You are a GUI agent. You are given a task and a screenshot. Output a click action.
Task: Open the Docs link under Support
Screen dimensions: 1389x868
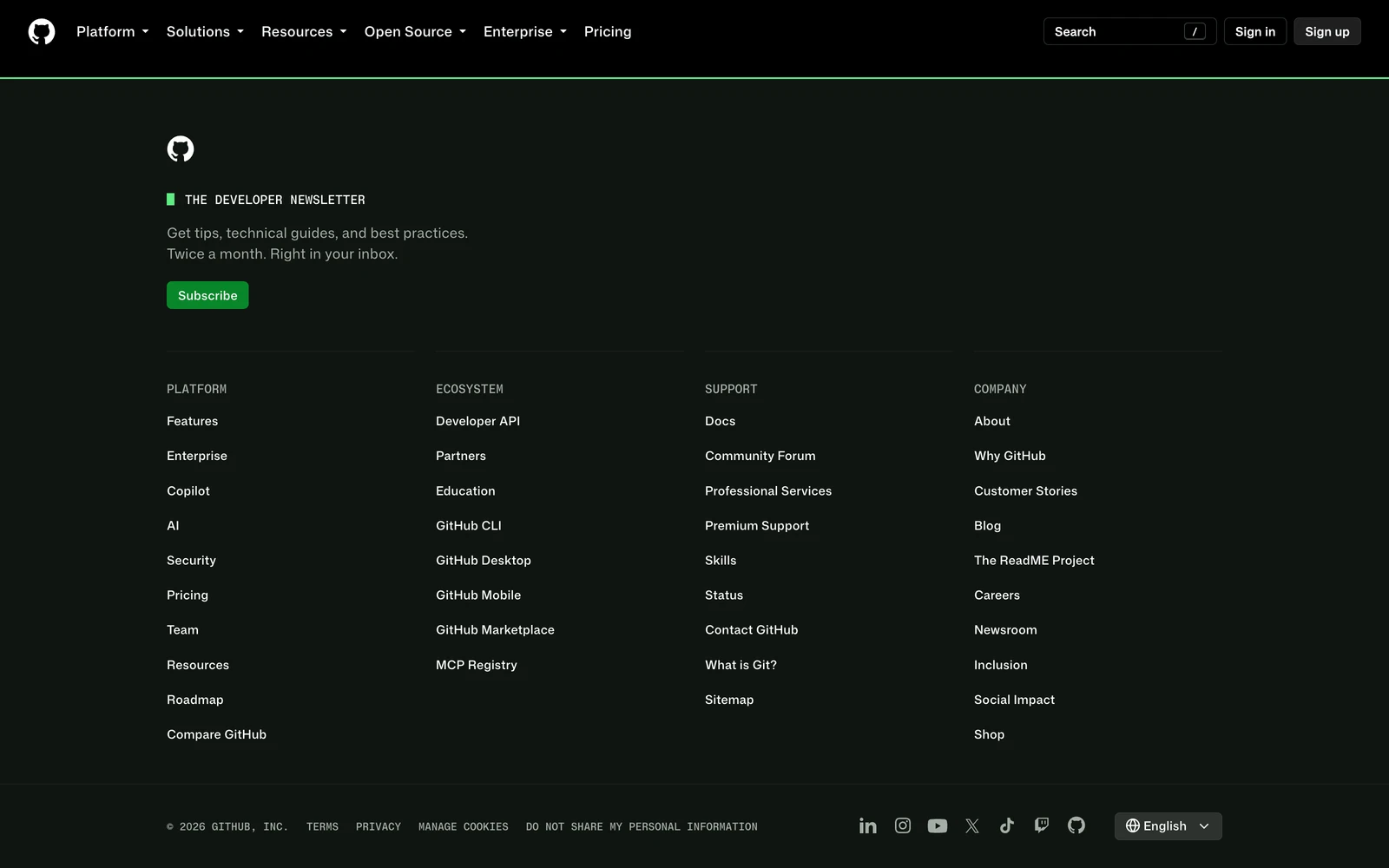coord(721,421)
